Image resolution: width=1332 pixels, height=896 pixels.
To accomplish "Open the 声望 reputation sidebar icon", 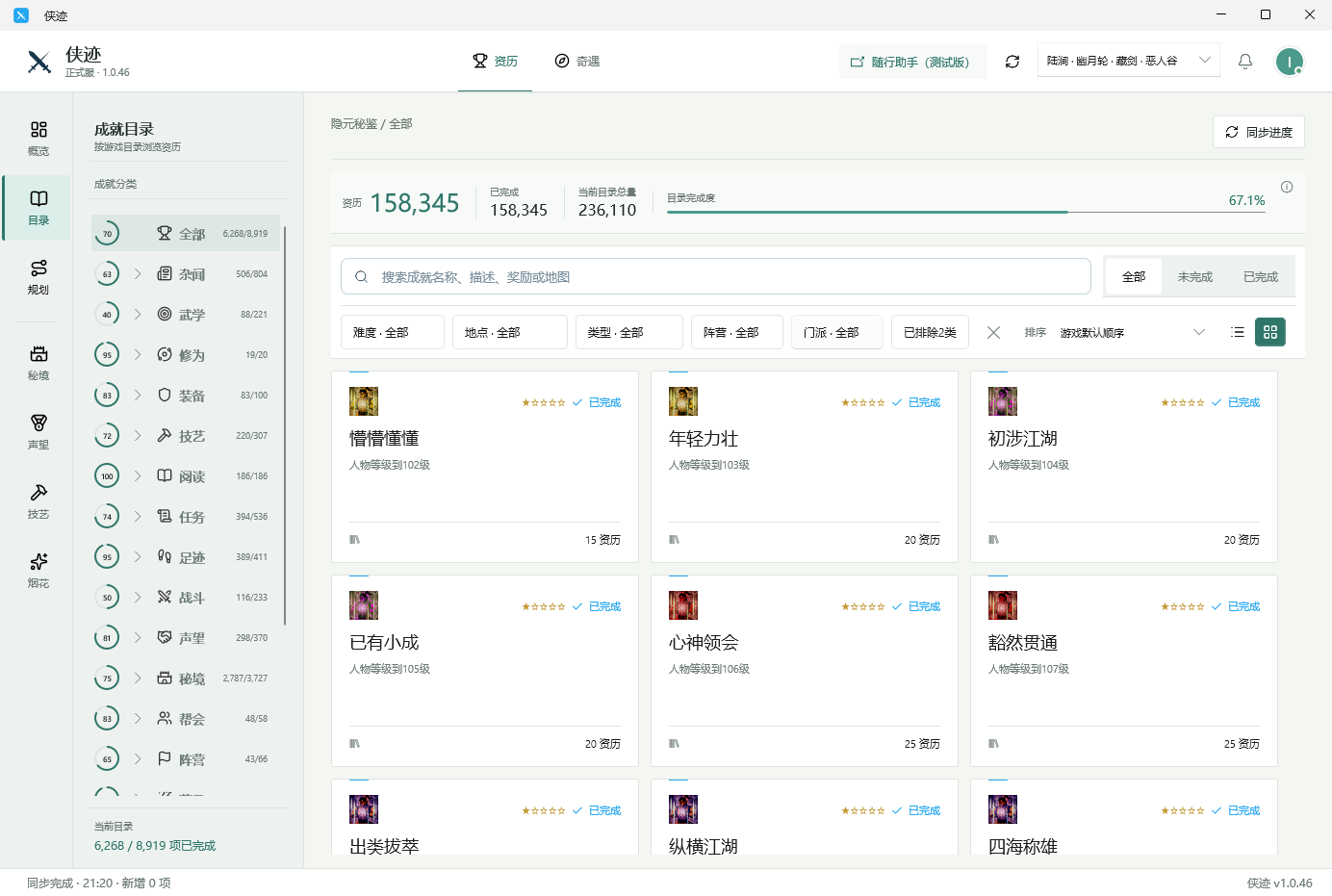I will coord(38,432).
